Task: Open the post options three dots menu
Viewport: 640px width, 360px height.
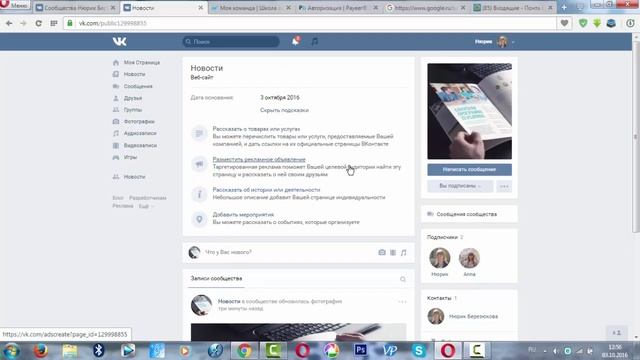Action: click(x=402, y=302)
